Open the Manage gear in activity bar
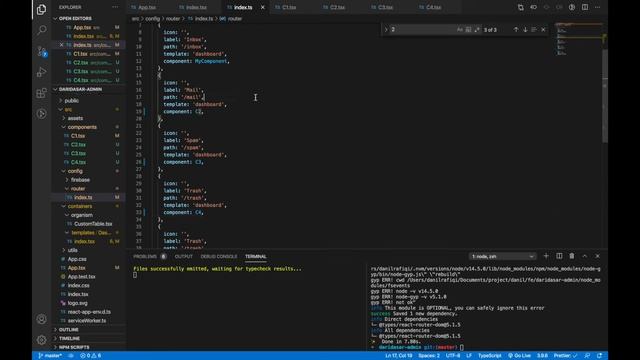The height and width of the screenshot is (360, 640). coord(41,340)
